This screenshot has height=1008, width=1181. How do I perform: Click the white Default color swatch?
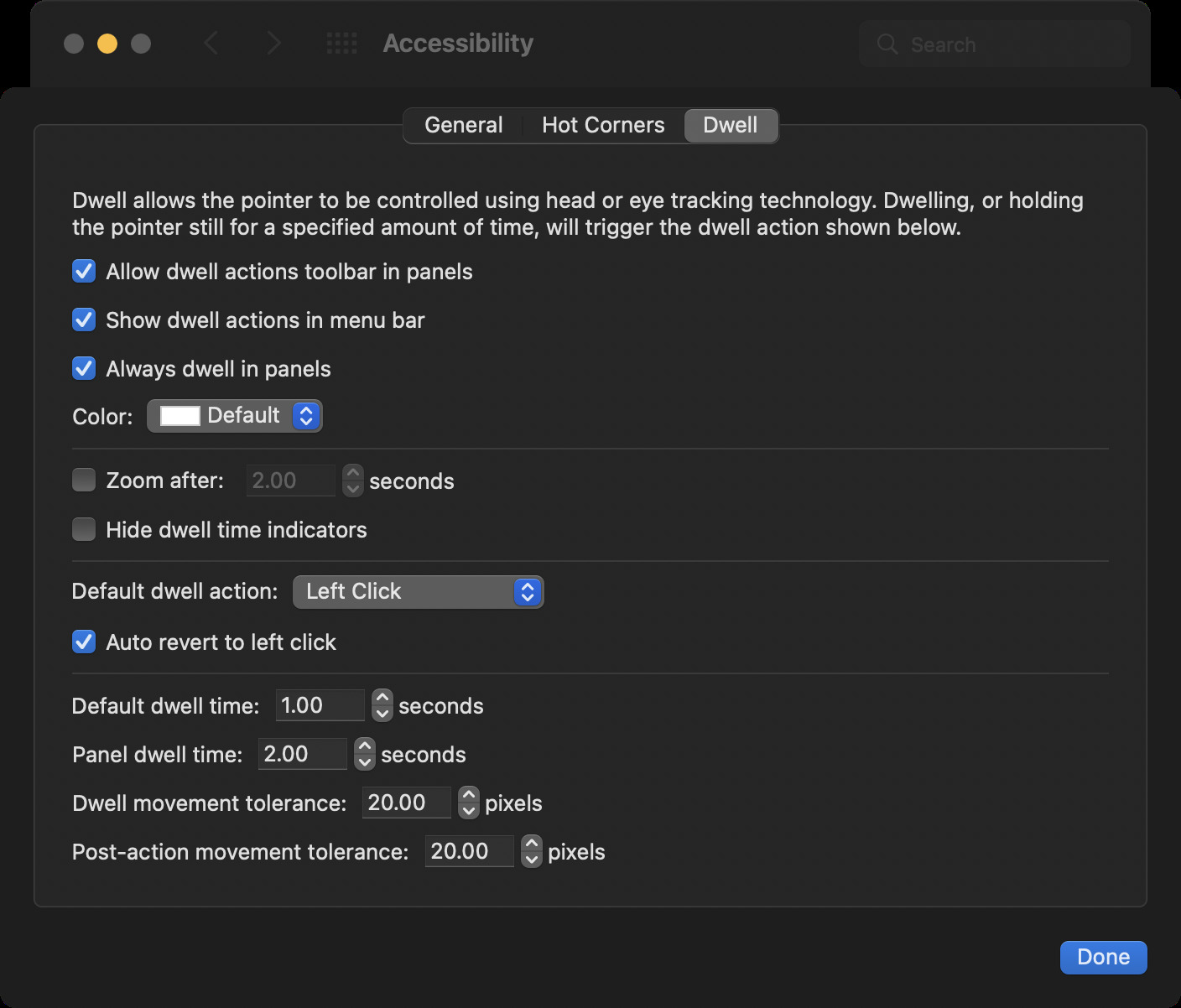coord(179,416)
